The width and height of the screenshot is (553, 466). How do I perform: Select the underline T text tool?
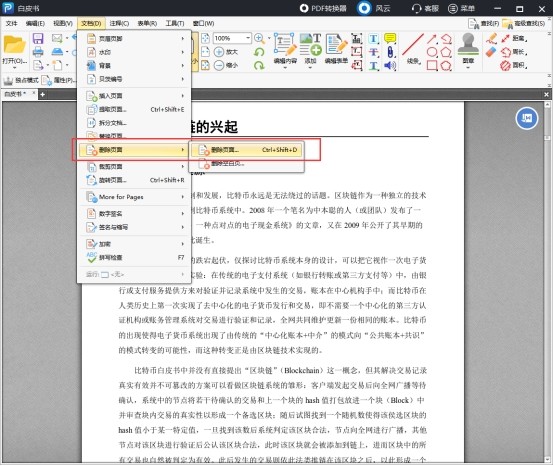373,65
